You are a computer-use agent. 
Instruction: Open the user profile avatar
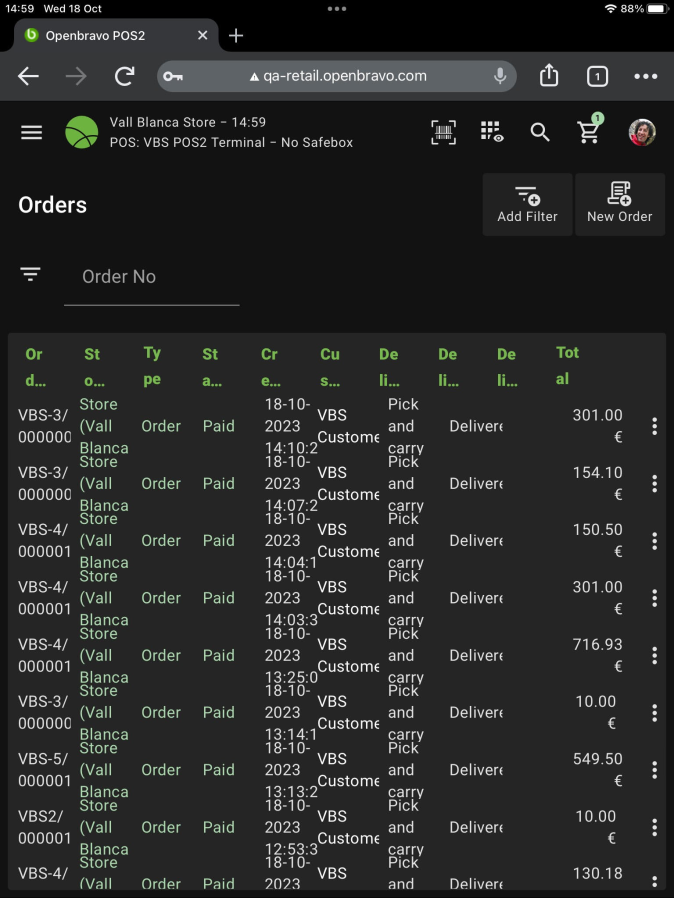642,132
